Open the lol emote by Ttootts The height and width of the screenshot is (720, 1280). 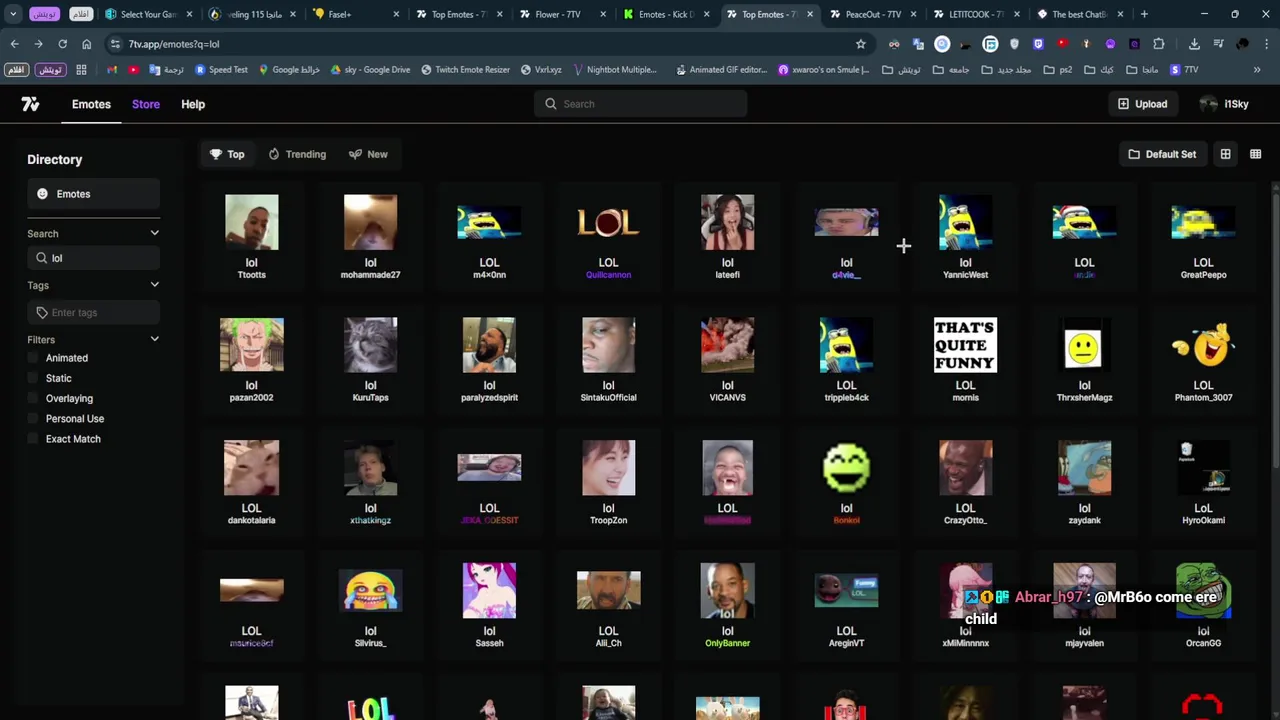pyautogui.click(x=251, y=237)
